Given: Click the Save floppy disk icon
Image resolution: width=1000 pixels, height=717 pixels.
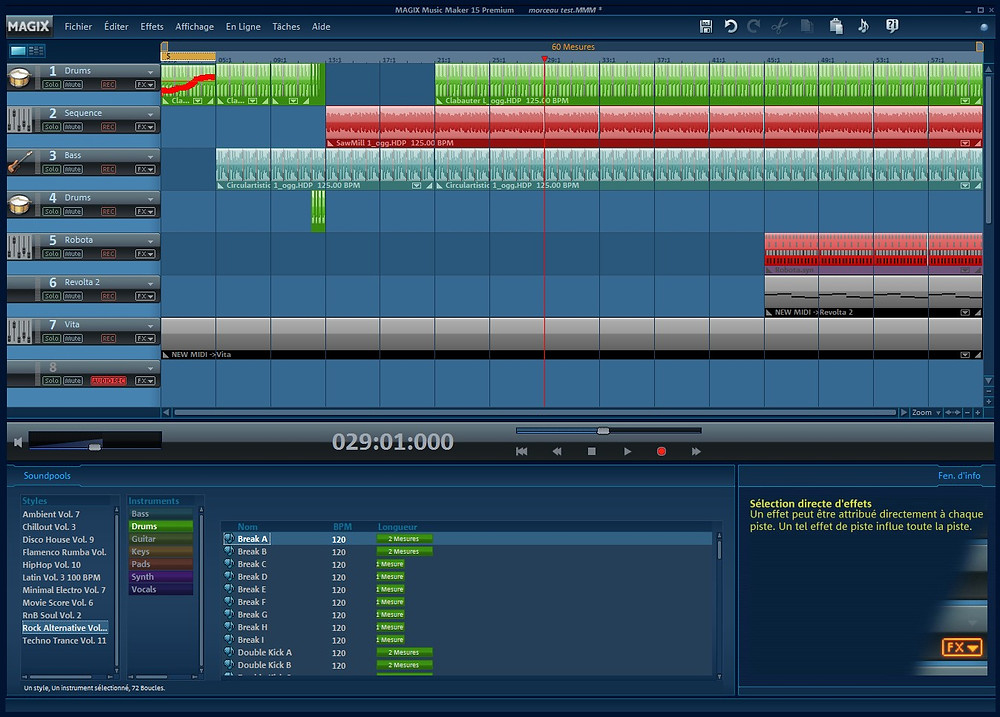Looking at the screenshot, I should point(705,26).
